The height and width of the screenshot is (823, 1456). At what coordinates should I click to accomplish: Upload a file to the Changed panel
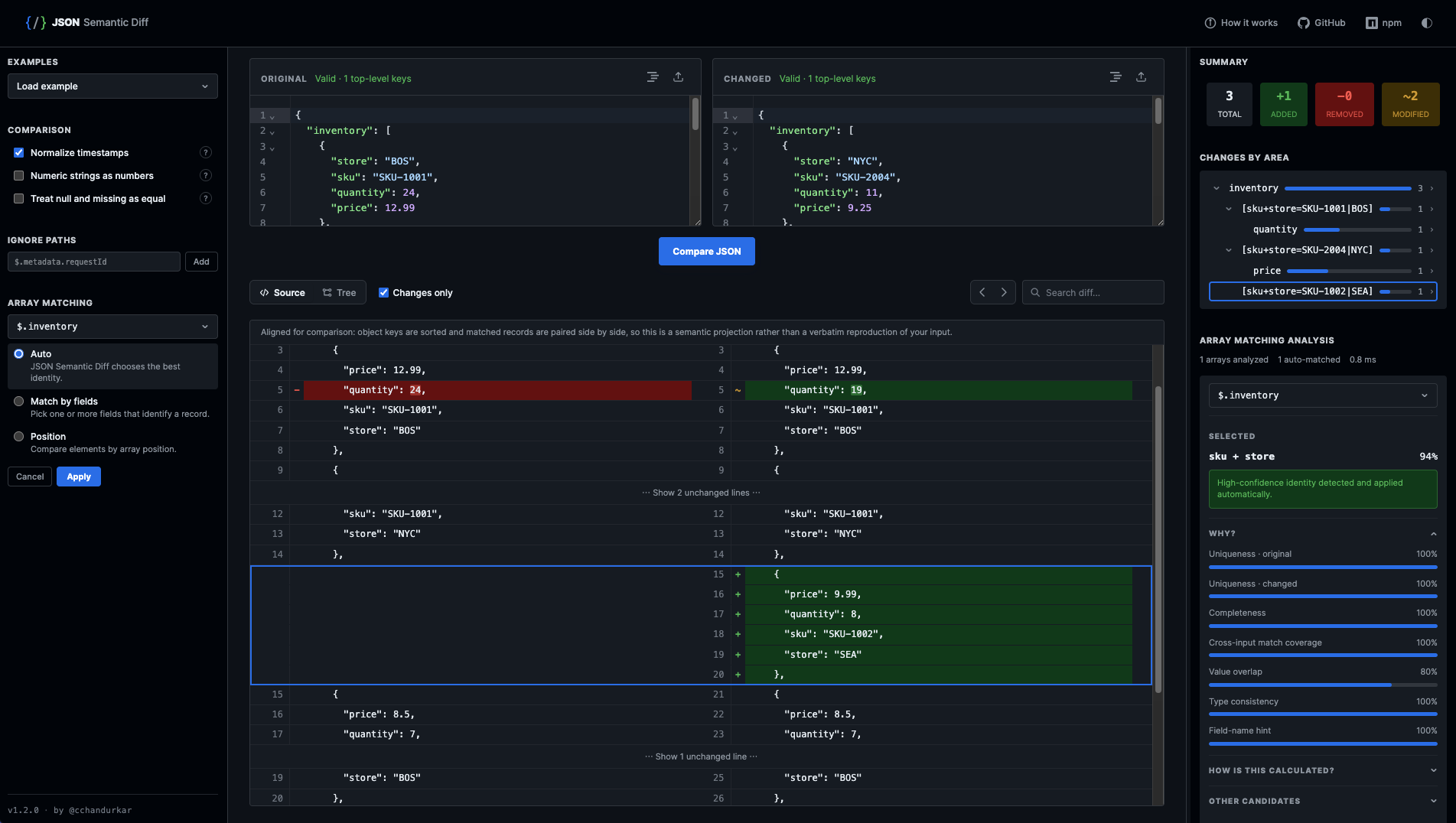coord(1141,77)
